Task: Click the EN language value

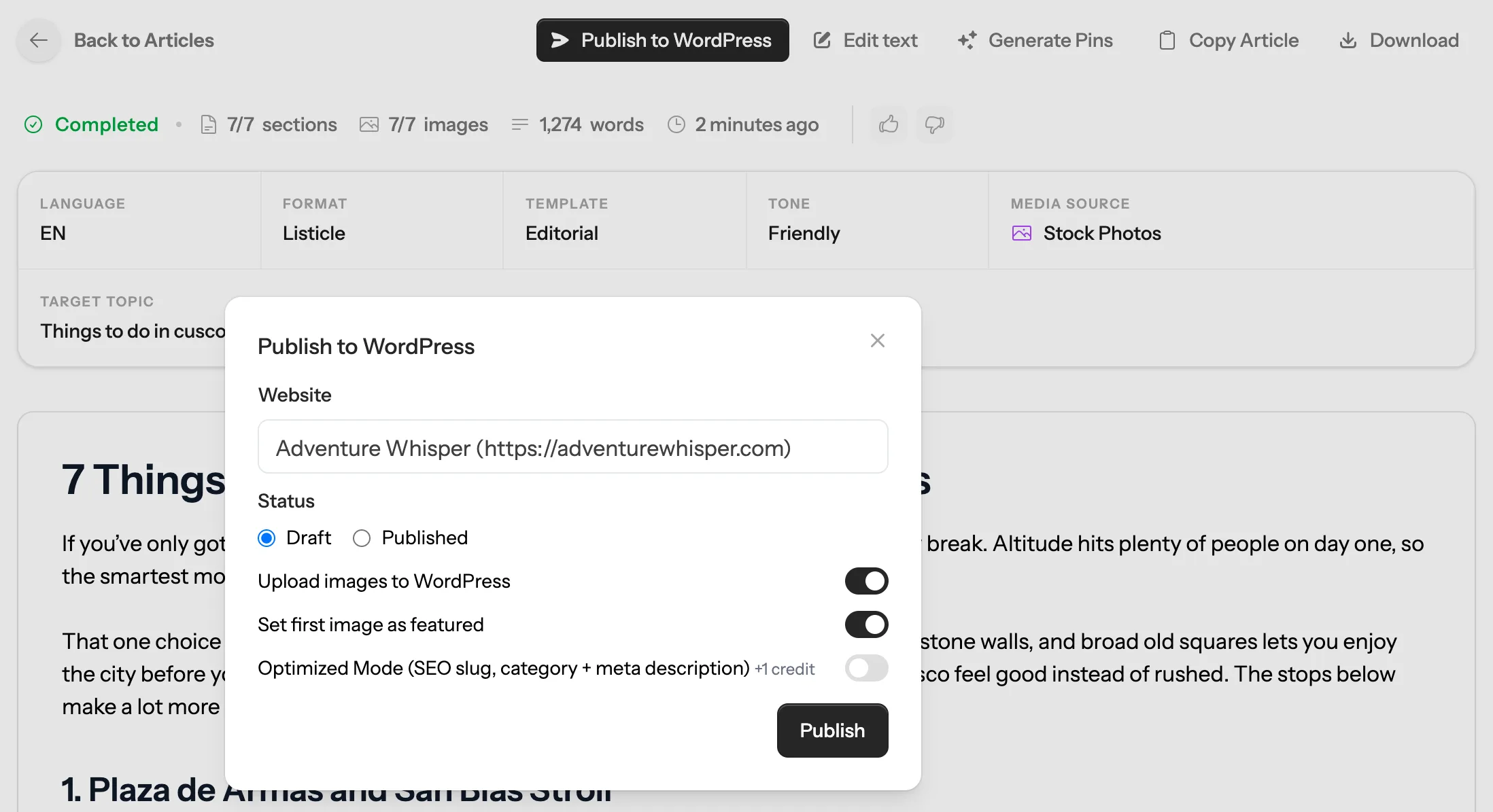Action: (52, 233)
